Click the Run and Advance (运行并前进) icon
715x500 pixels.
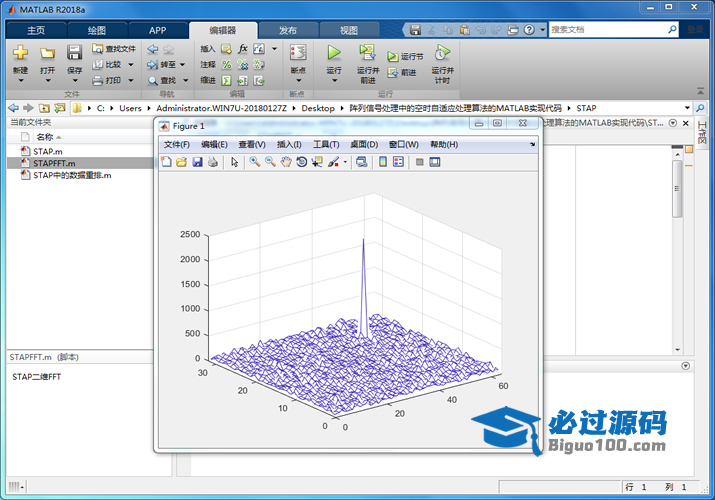[x=368, y=52]
